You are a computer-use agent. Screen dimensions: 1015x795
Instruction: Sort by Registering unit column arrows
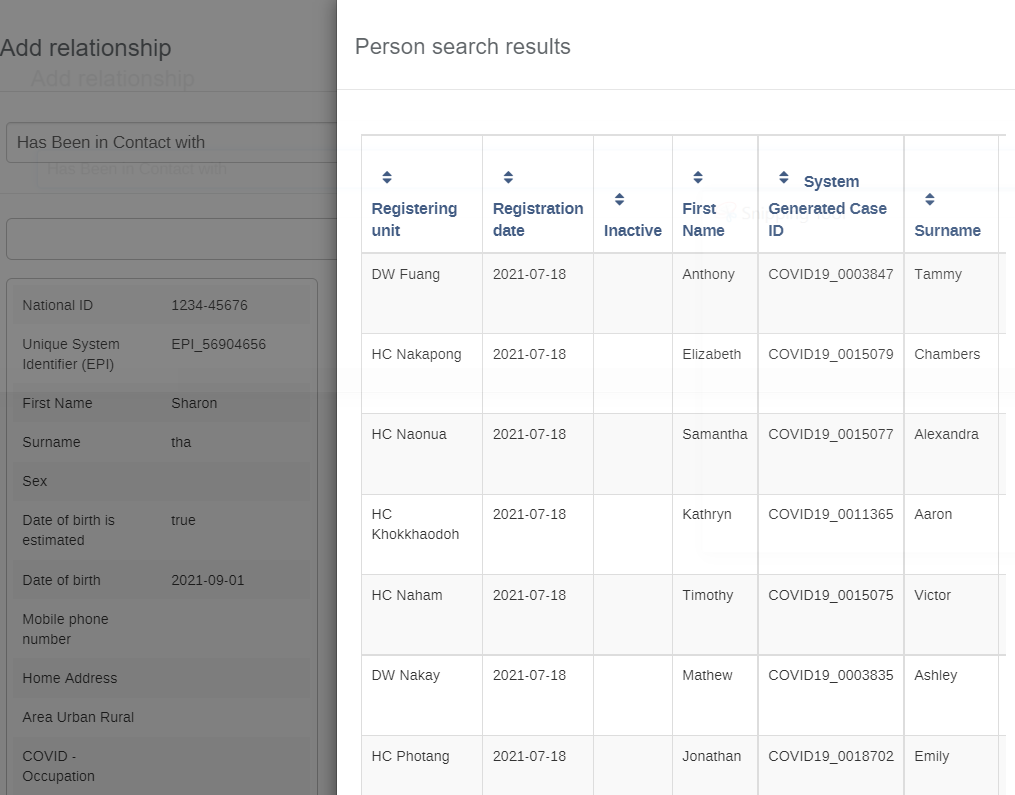(x=386, y=177)
